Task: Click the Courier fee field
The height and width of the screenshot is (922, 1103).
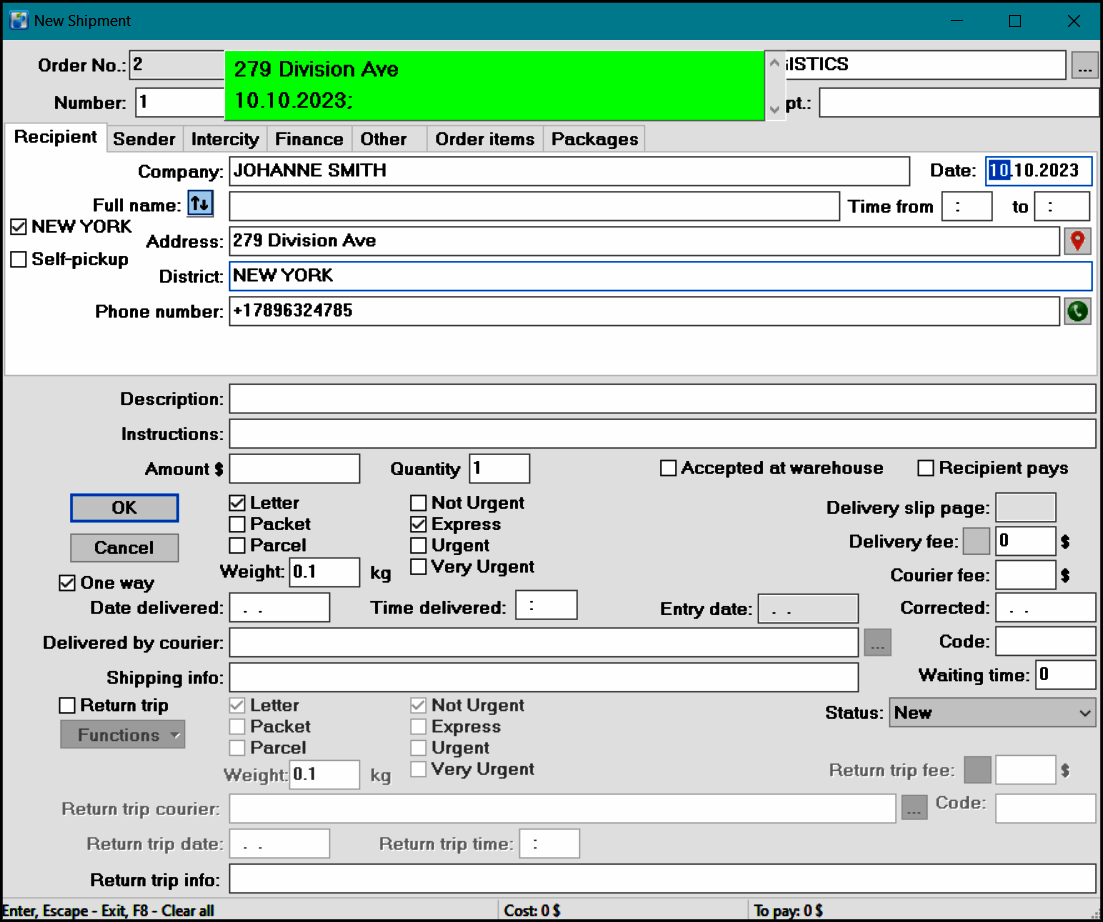Action: (x=1025, y=575)
